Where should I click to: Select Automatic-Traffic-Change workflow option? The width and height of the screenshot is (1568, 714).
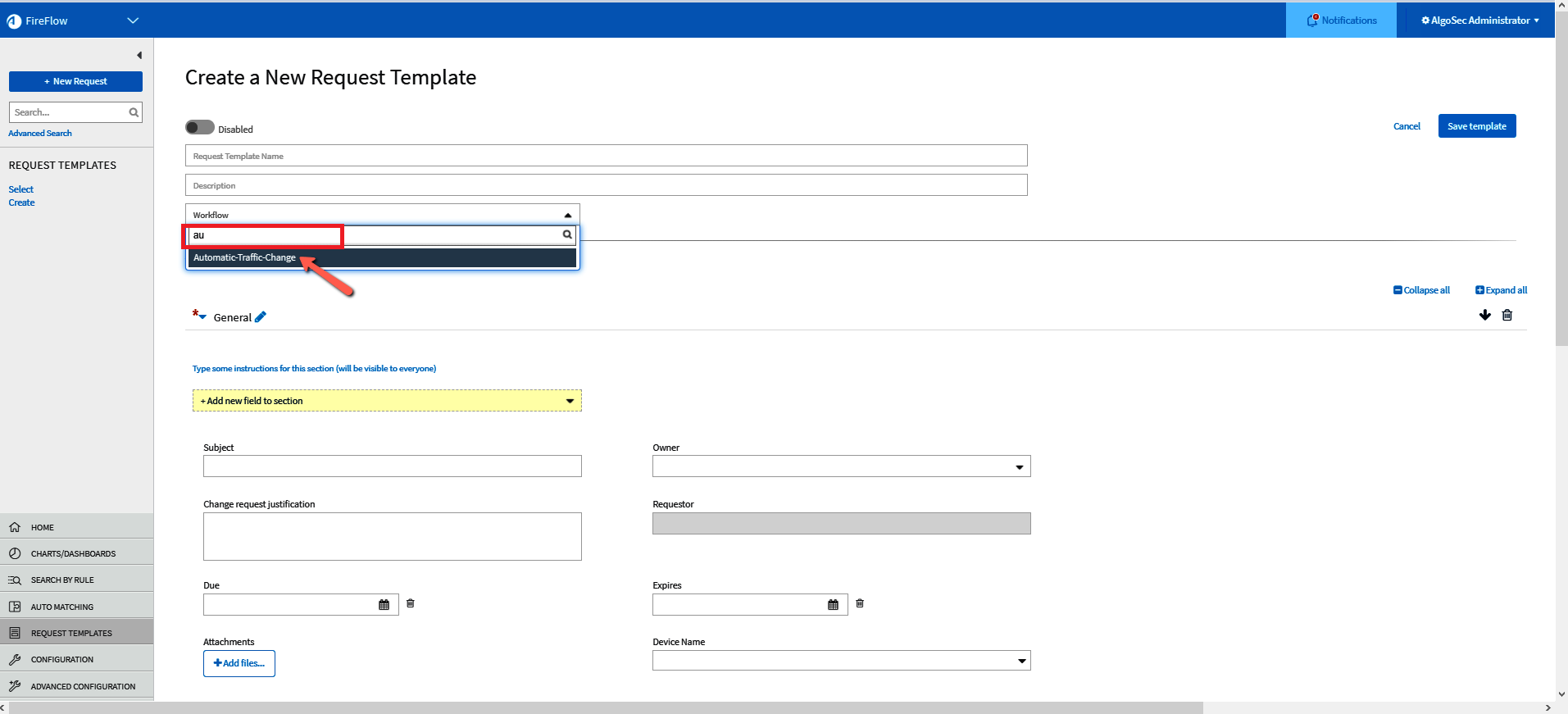pos(244,257)
